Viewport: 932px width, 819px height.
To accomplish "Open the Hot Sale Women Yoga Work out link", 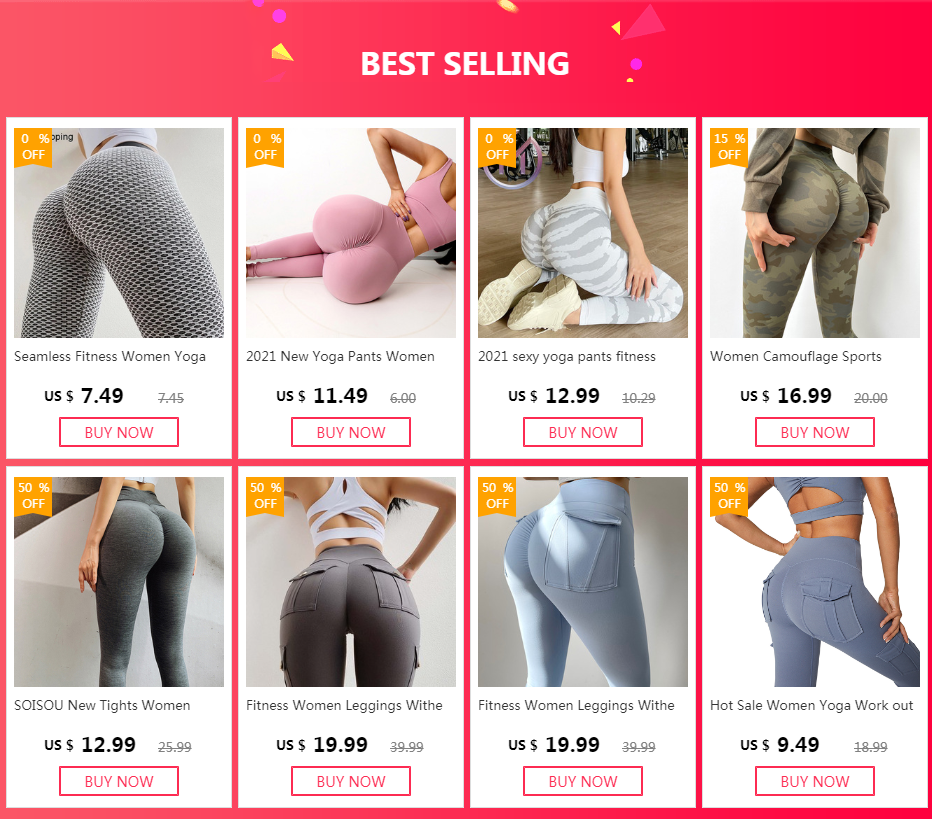I will coord(811,705).
